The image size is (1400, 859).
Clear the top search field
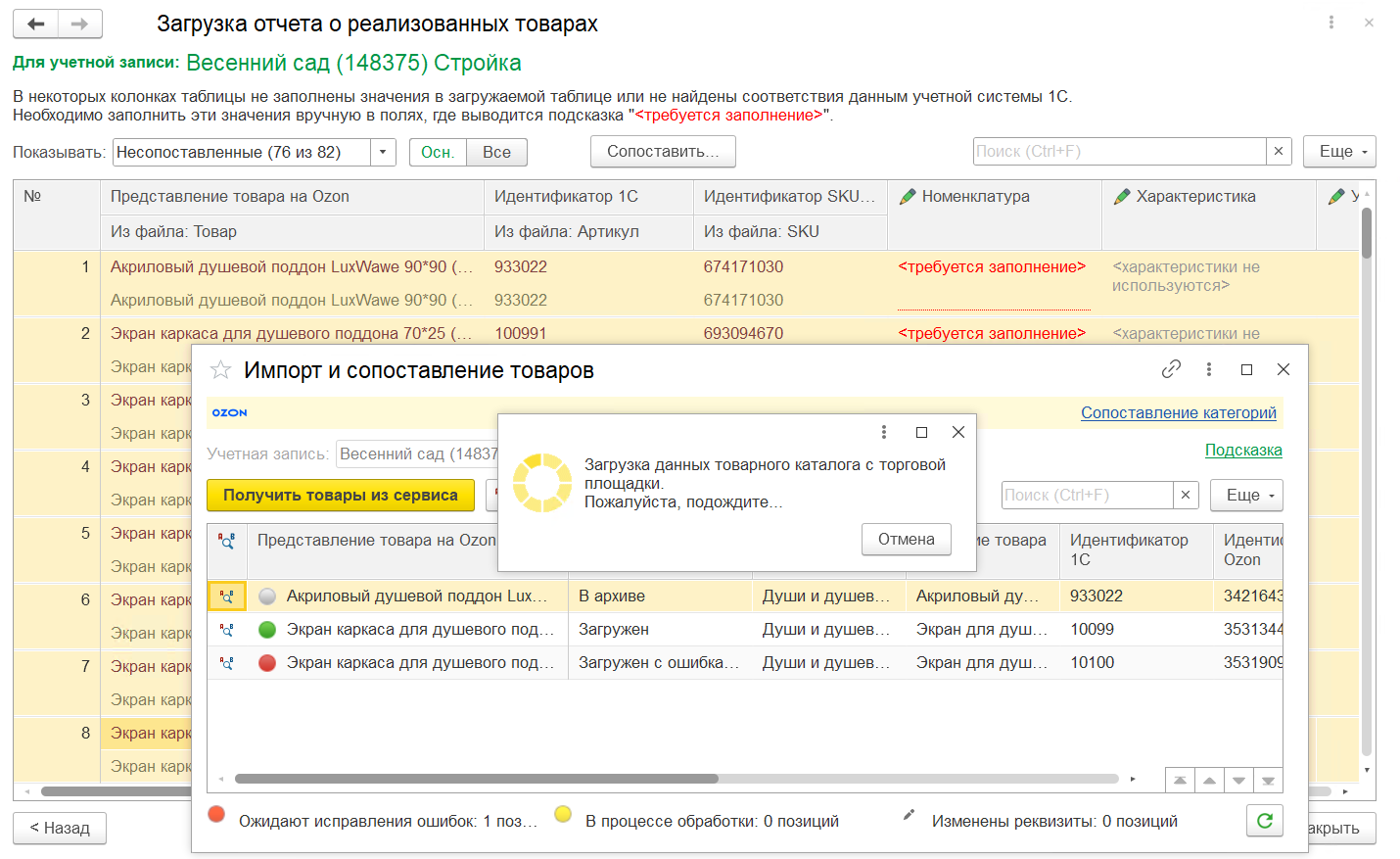(x=1278, y=152)
